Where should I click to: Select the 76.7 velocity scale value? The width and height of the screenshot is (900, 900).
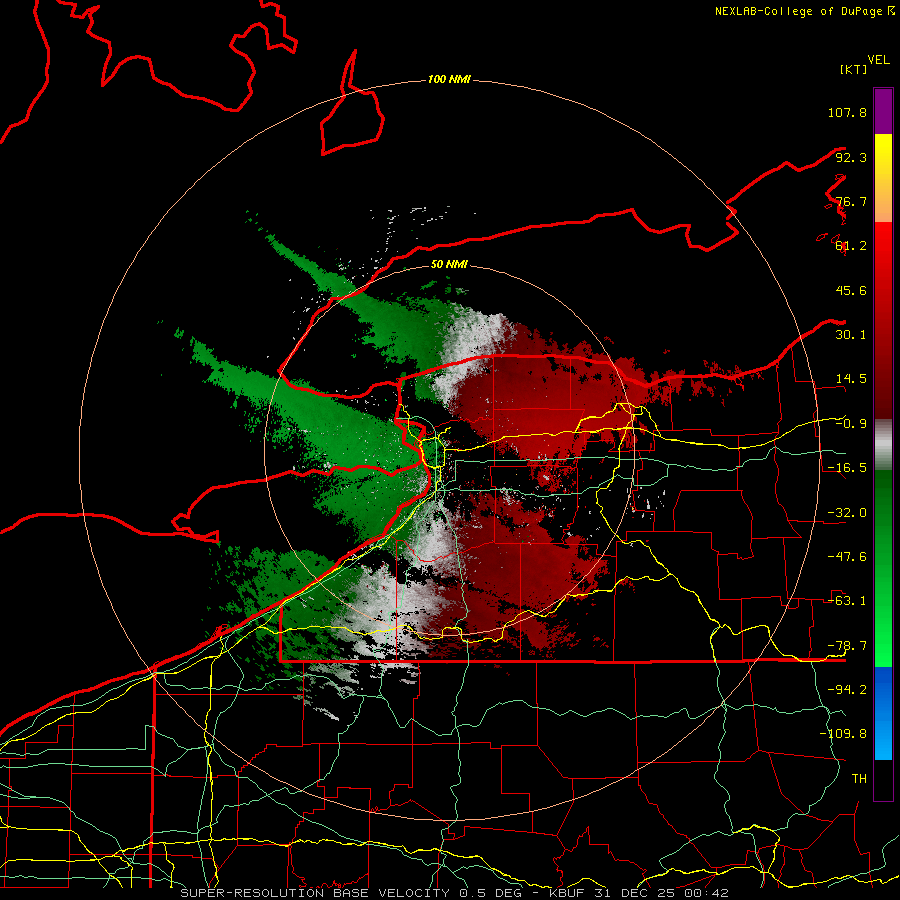851,201
